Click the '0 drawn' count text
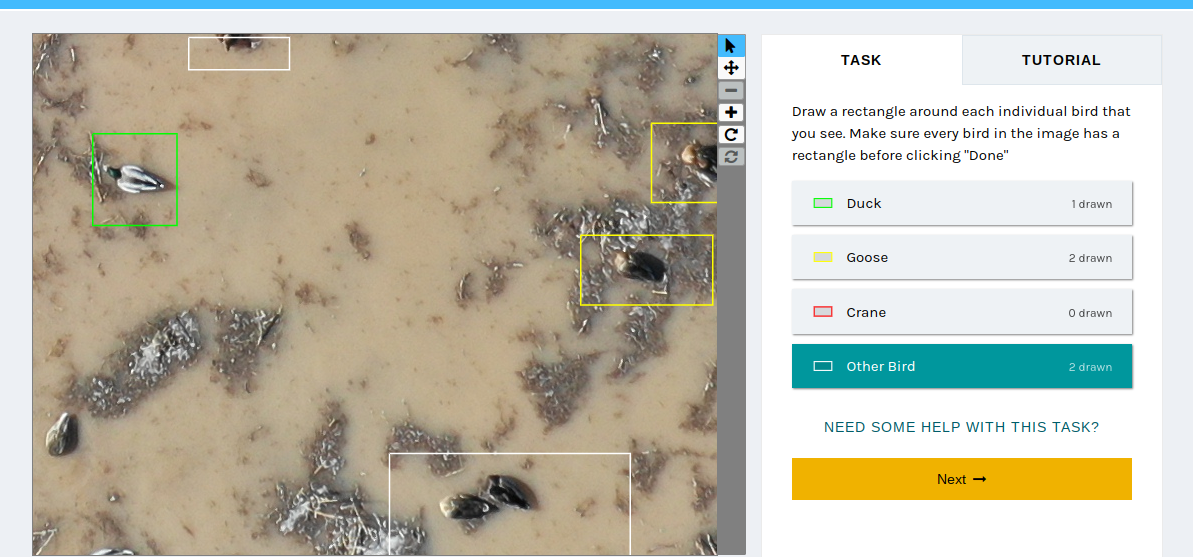 coord(1090,313)
